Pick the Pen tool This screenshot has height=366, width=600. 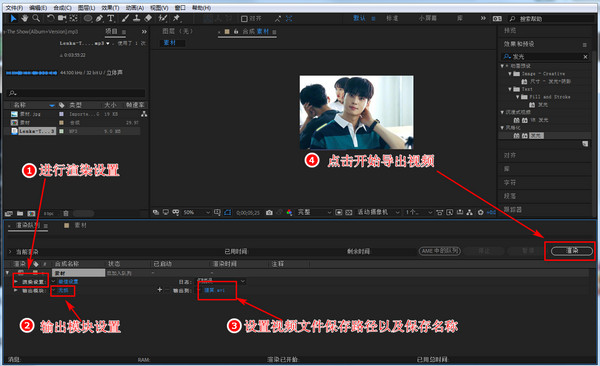coord(99,18)
